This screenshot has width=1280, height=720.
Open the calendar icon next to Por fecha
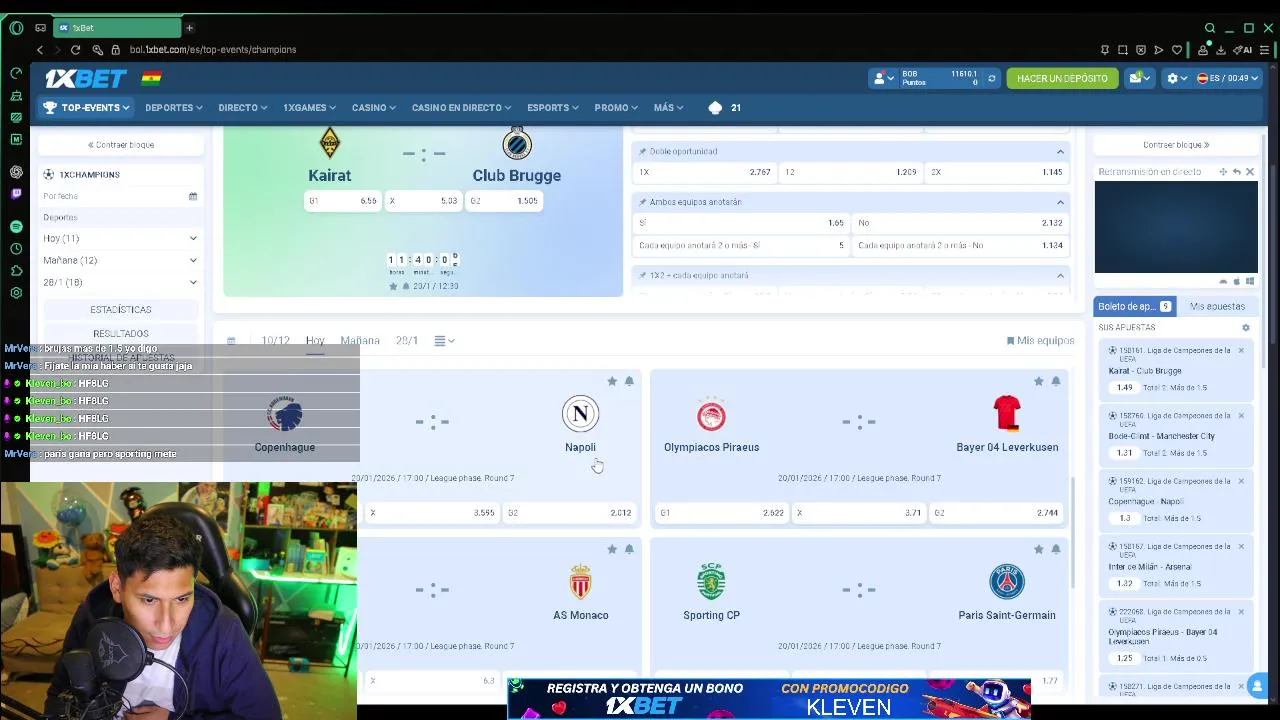coord(193,196)
